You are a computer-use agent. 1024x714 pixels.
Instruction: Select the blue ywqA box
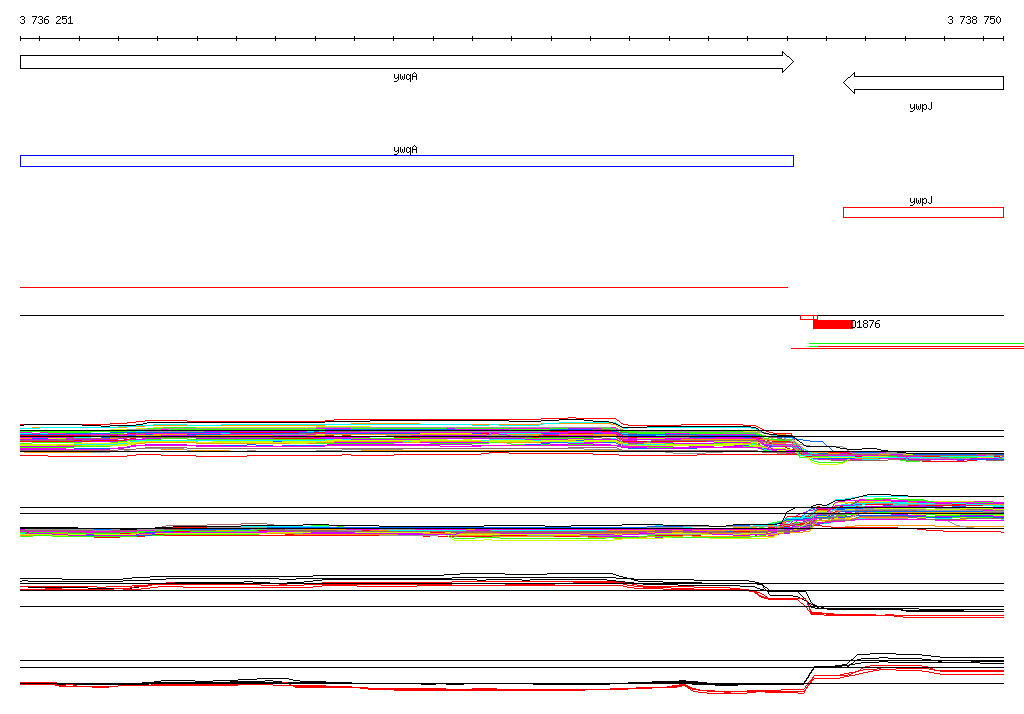point(407,161)
